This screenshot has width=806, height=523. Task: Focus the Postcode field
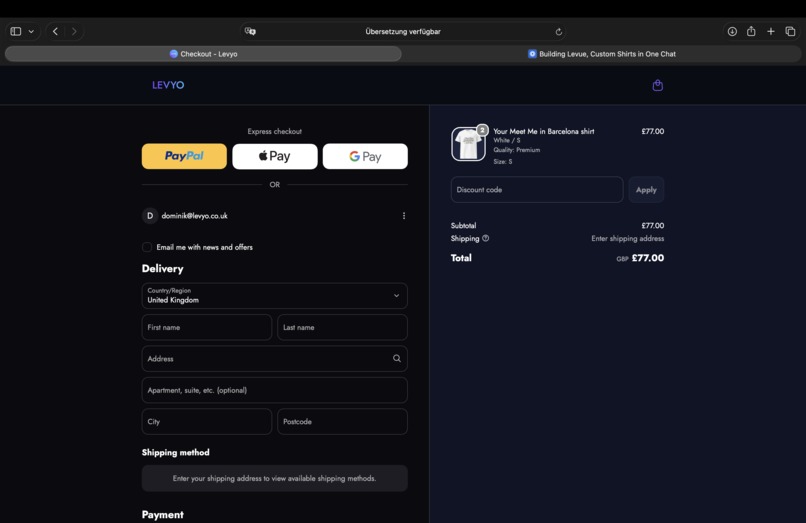pos(342,421)
